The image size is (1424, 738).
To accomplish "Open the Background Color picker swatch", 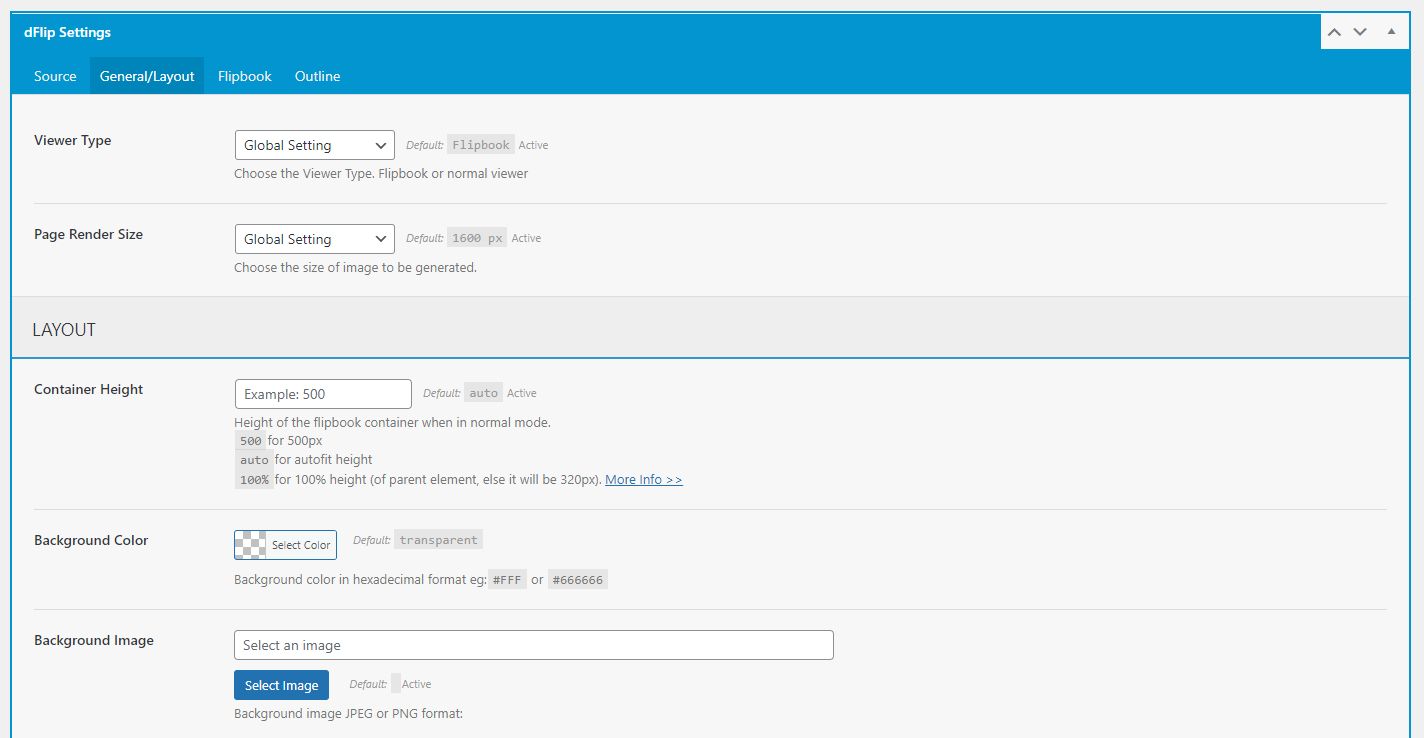I will 285,545.
